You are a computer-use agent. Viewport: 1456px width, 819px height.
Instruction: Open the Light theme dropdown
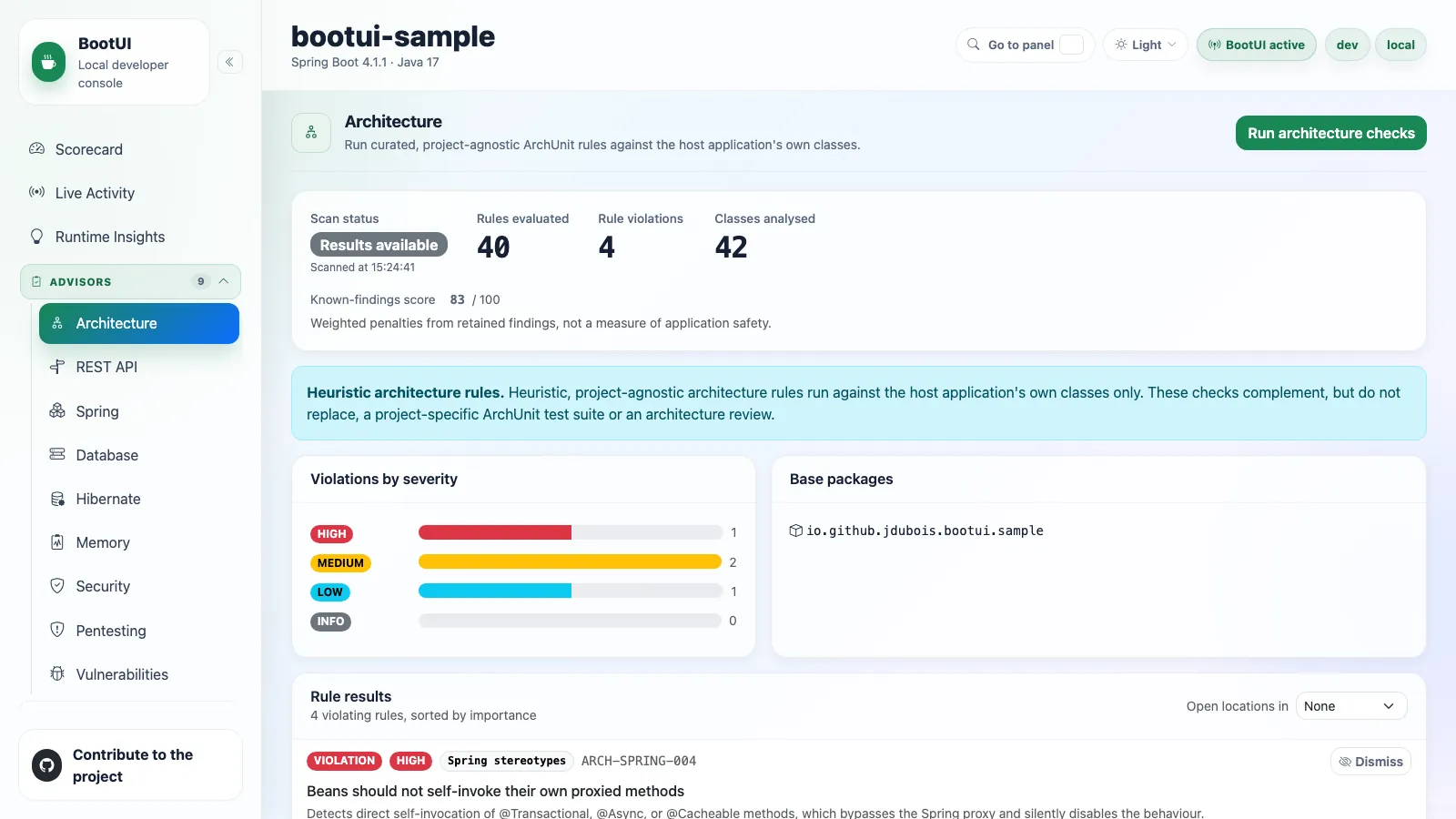(x=1146, y=45)
